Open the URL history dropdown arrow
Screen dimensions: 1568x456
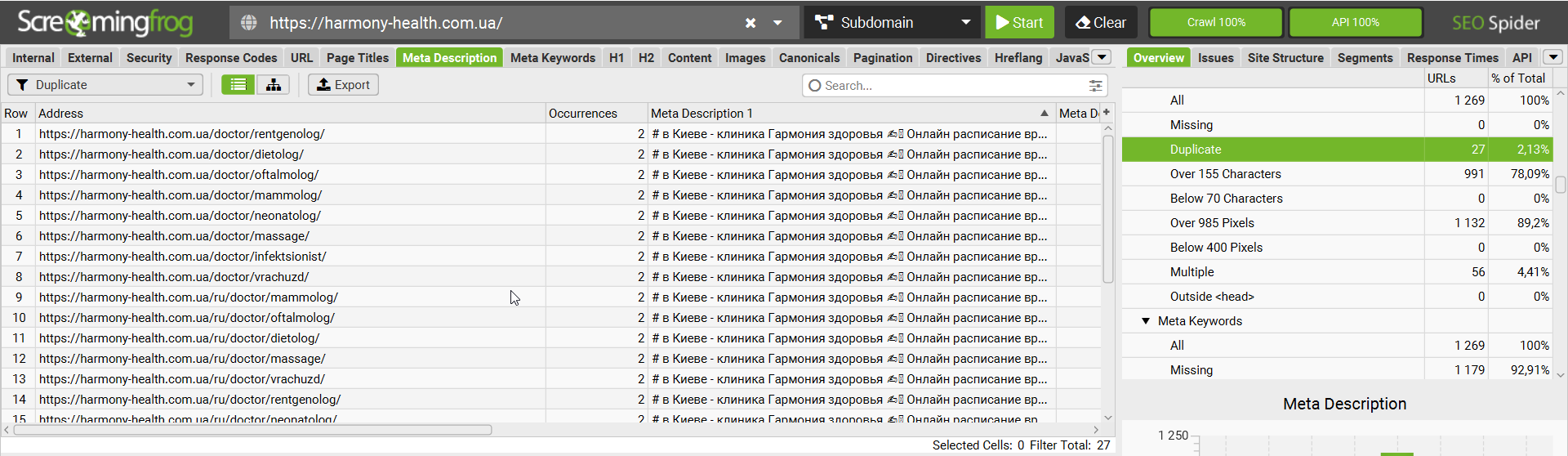778,23
